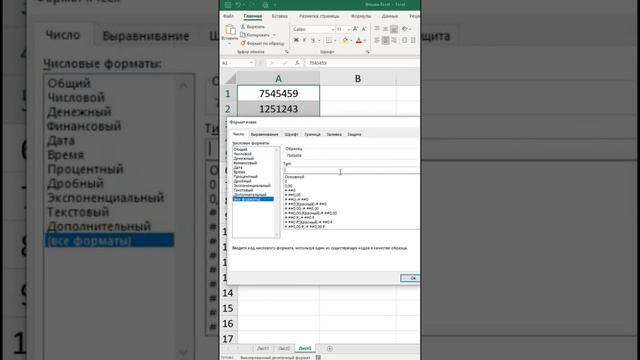Viewport: 640px width, 360px height.
Task: Click the Type (Тип) input field
Action: pyautogui.click(x=351, y=169)
